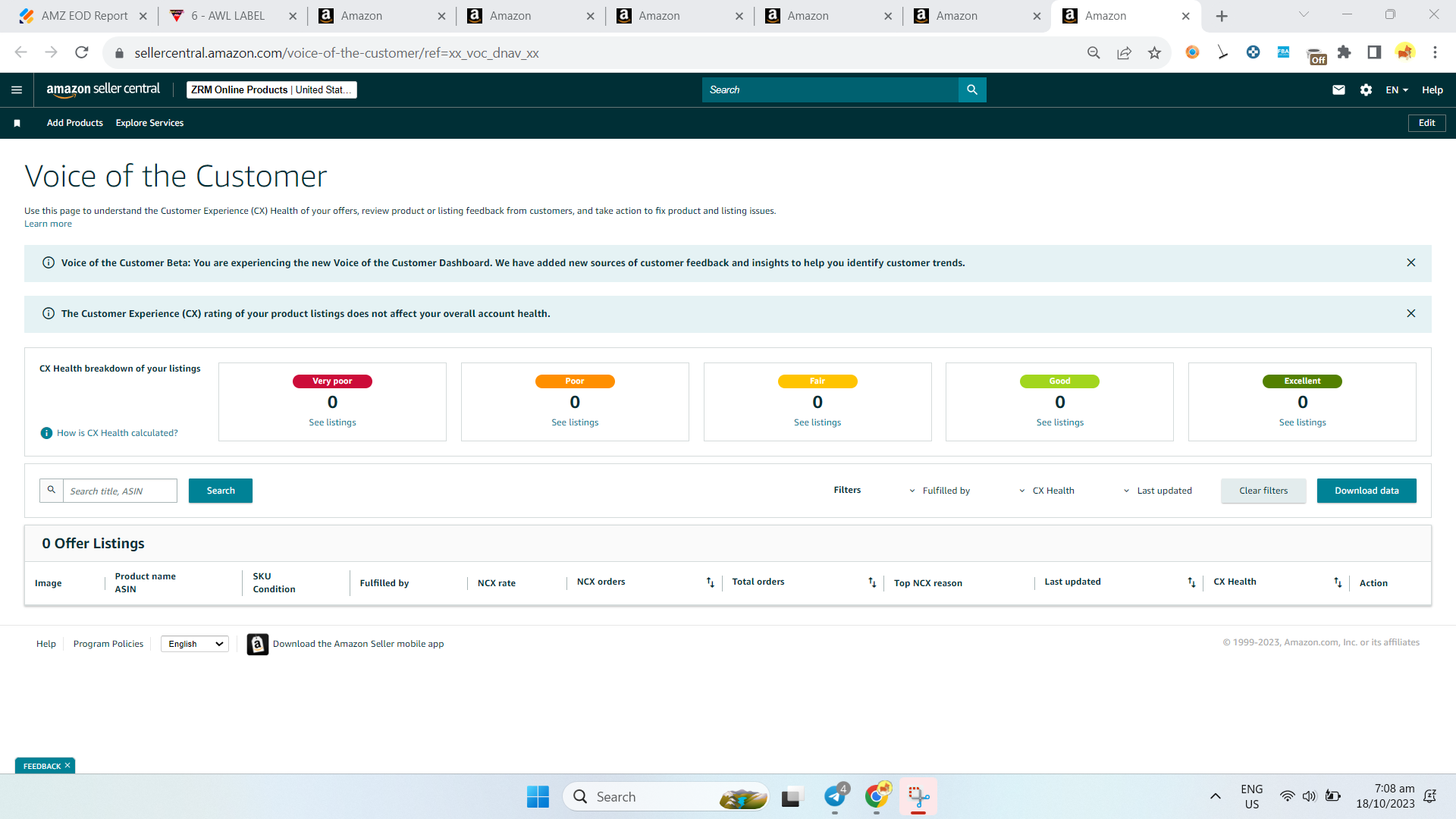Click the browser address bar URL

tap(337, 53)
